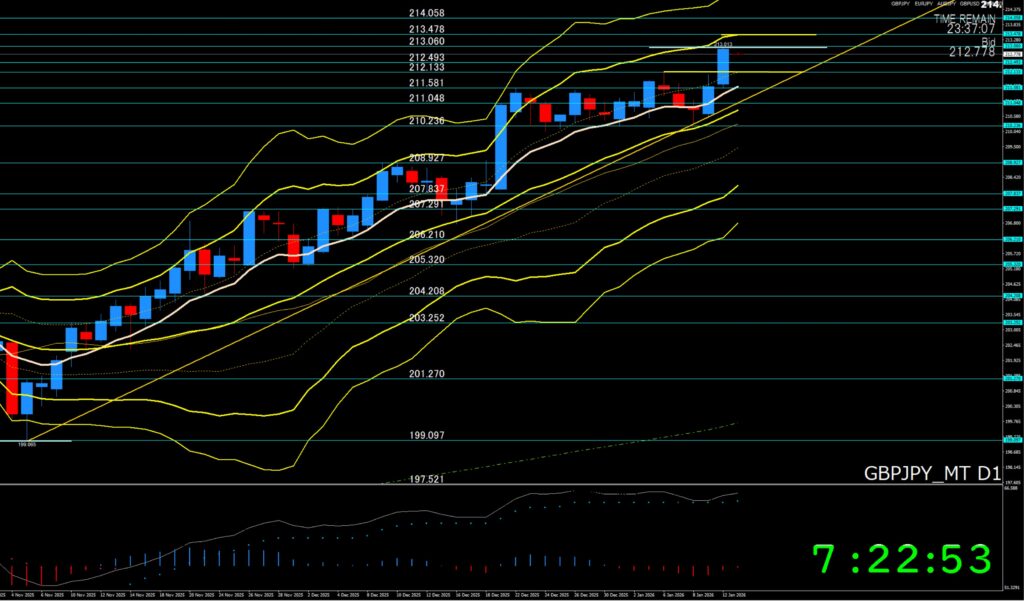Select the 210.236 support level label
1024x601 pixels.
coord(426,121)
